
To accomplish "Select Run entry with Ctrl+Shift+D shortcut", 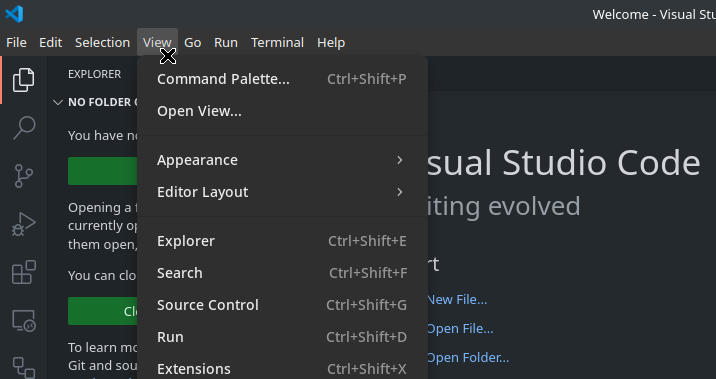I will (x=282, y=337).
